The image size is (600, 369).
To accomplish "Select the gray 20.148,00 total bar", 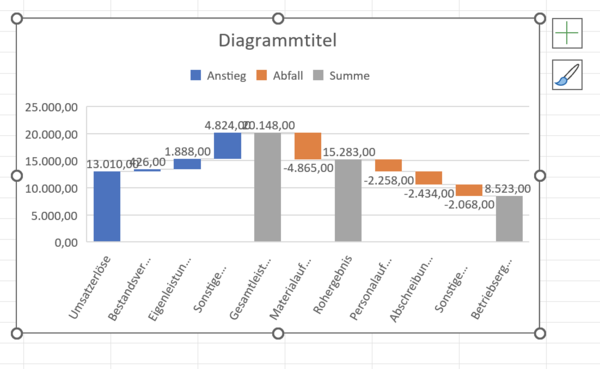I will pos(267,187).
